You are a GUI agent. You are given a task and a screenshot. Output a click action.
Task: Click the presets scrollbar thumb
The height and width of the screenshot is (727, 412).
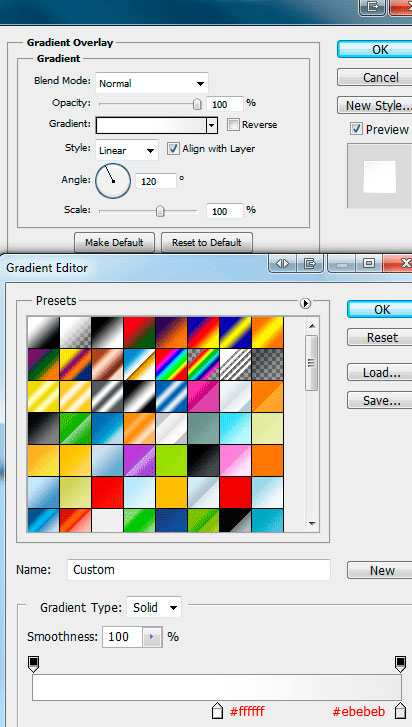(312, 363)
